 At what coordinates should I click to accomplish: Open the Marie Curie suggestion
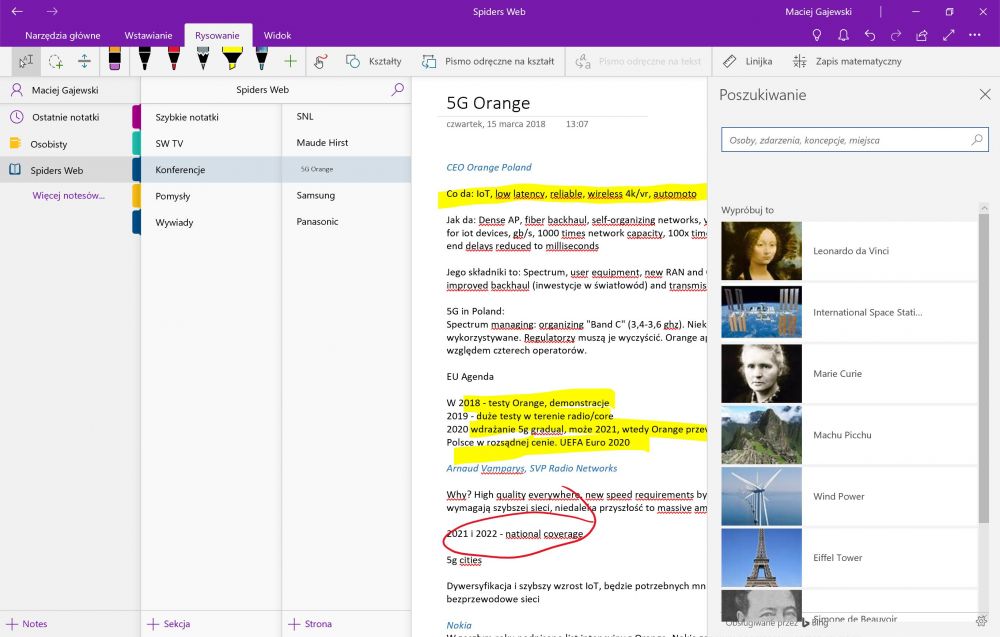click(x=849, y=374)
